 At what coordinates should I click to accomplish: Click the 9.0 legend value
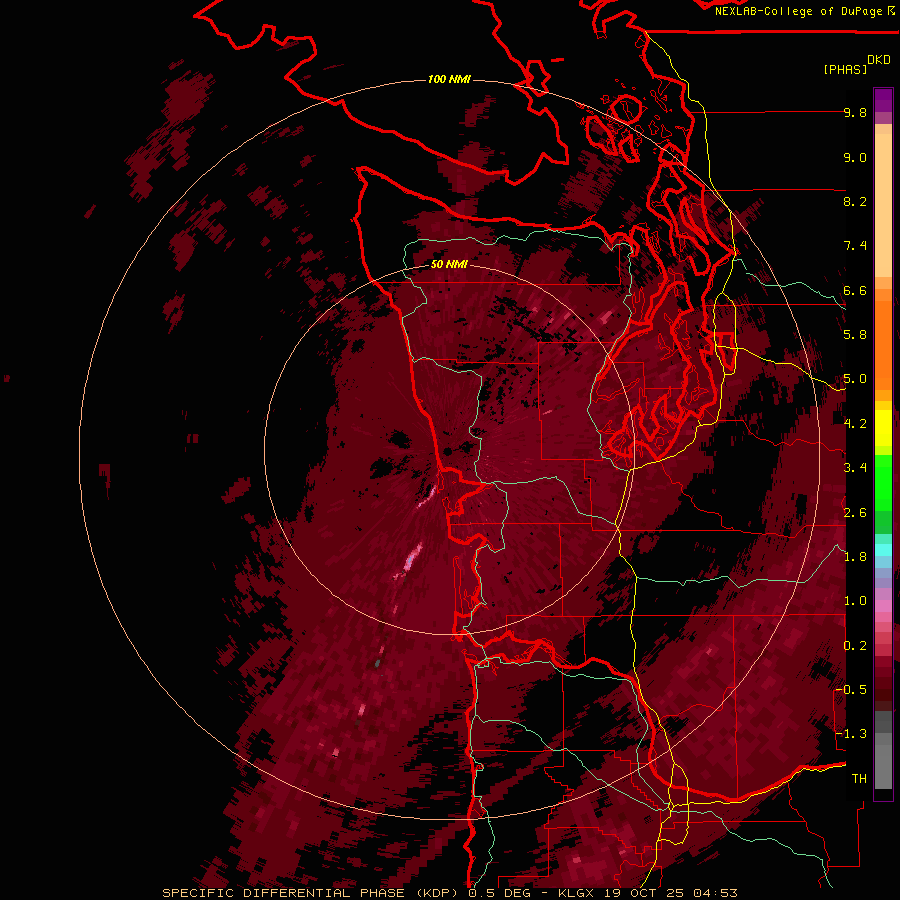click(x=855, y=157)
